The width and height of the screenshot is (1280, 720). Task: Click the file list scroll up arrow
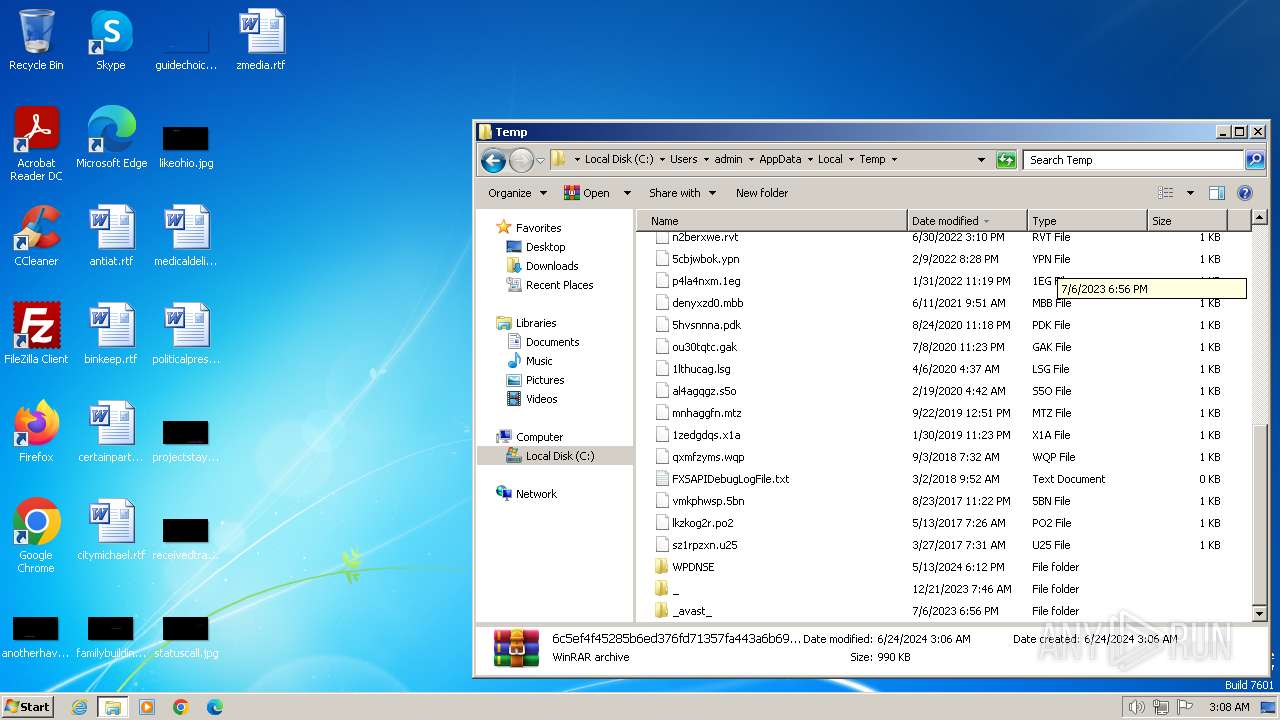point(1260,217)
